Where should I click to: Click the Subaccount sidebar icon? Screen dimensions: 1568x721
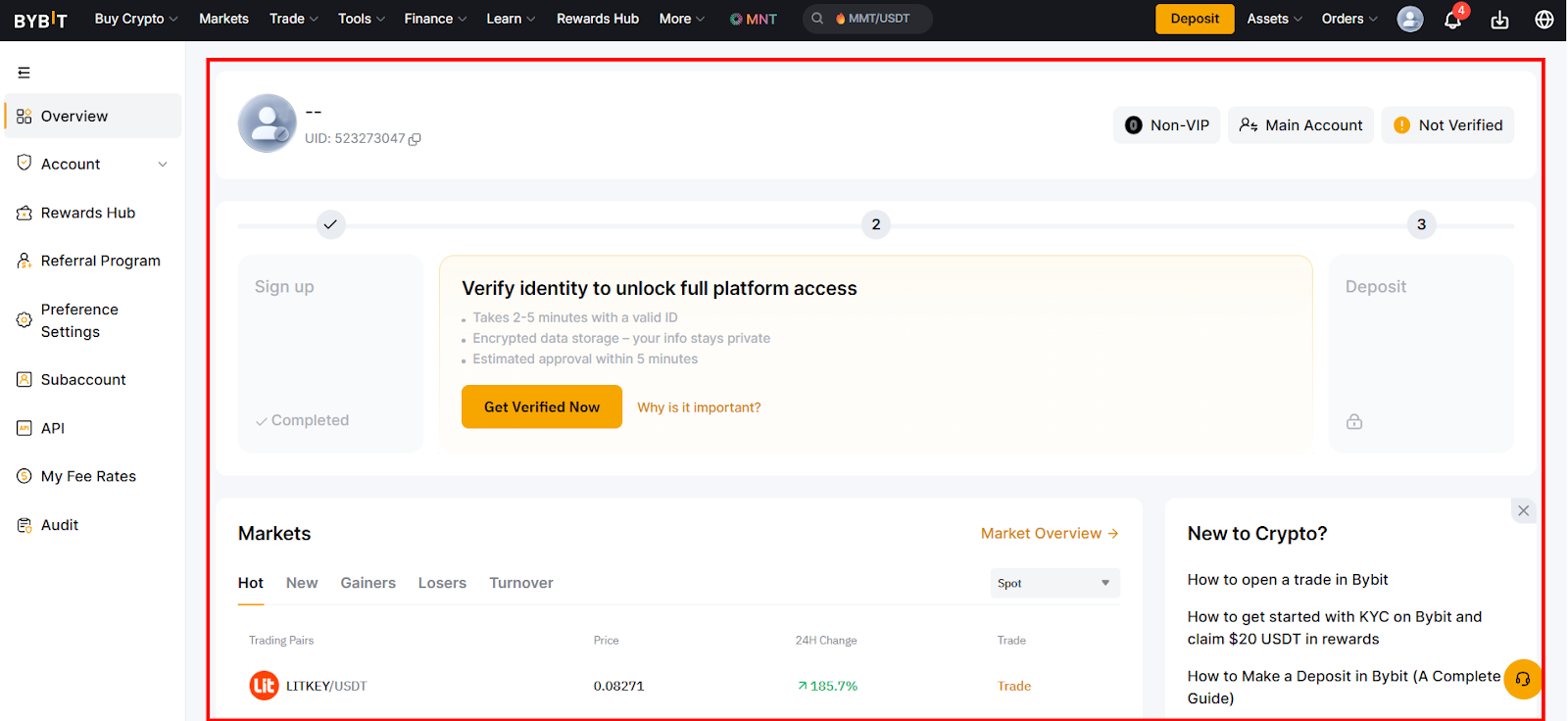point(24,379)
